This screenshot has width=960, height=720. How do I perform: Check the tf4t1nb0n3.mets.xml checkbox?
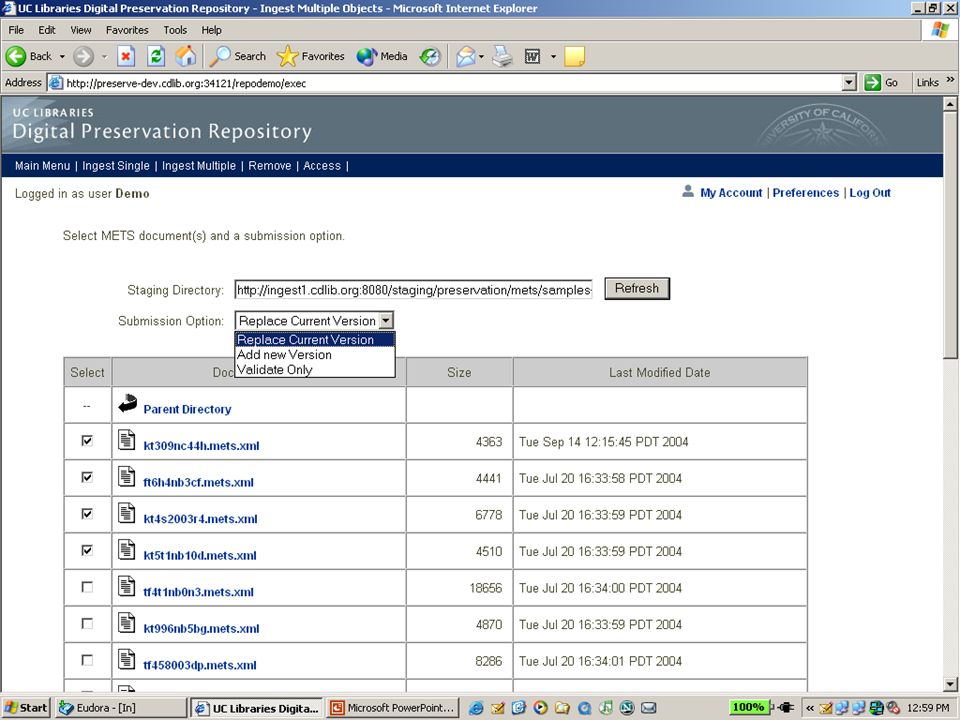click(87, 587)
